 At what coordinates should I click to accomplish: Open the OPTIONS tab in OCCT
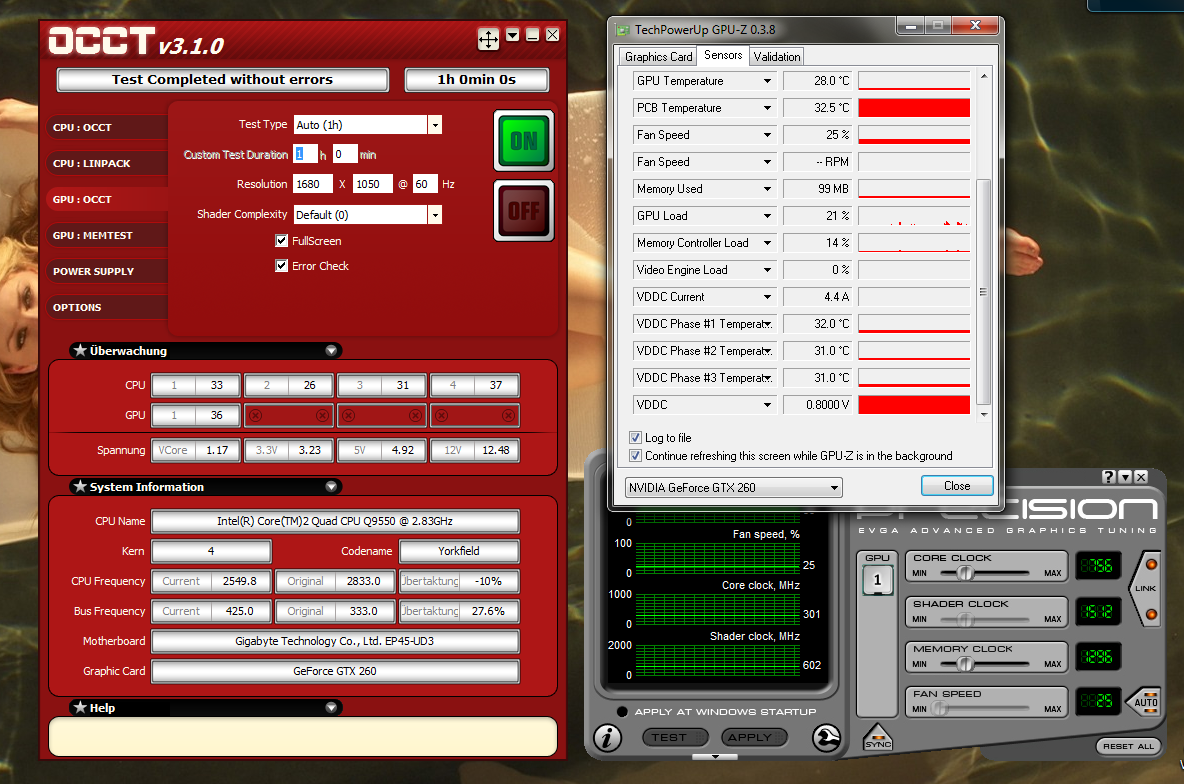[109, 307]
